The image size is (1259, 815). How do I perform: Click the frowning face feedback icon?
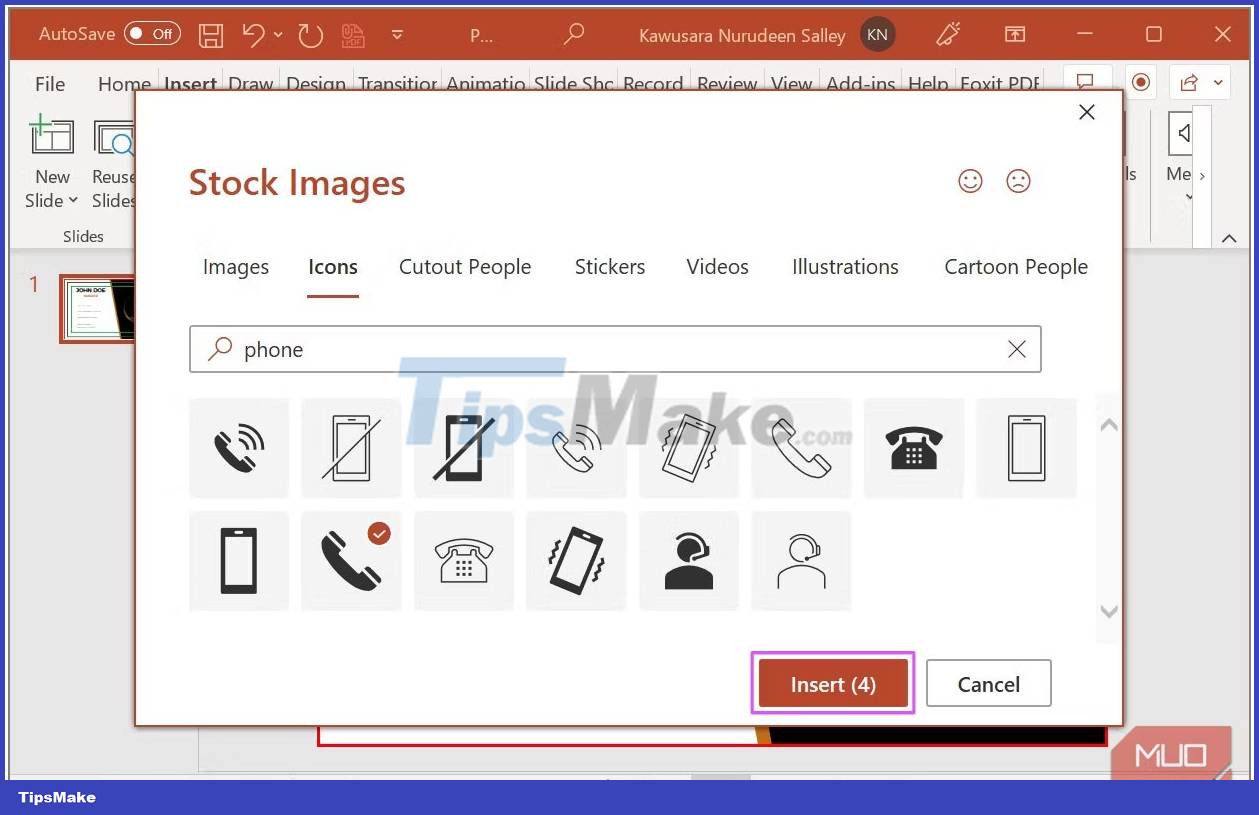pyautogui.click(x=1017, y=181)
